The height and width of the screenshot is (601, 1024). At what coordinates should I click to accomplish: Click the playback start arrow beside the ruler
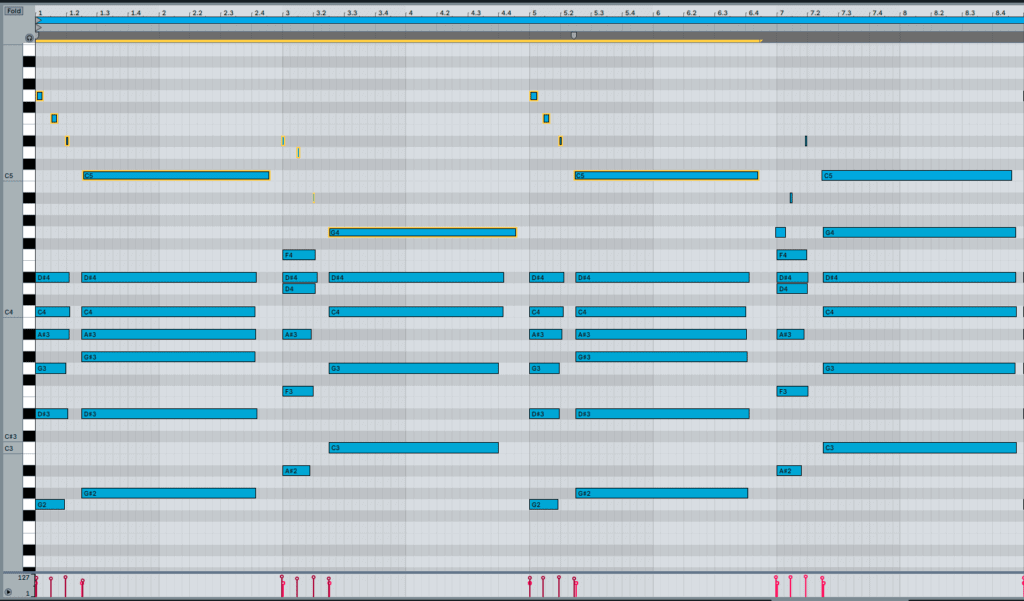click(x=37, y=27)
